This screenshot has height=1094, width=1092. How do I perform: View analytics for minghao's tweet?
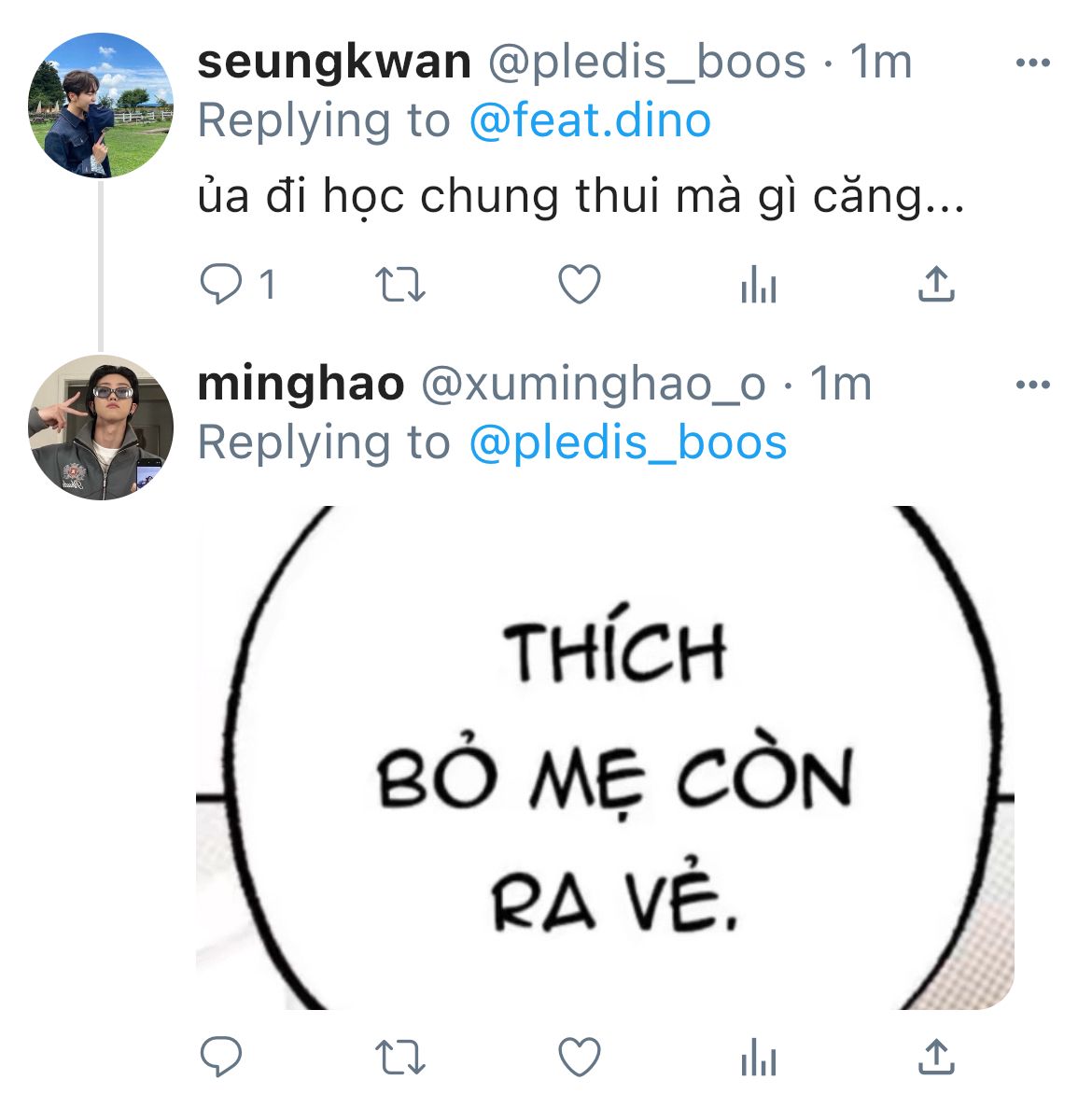tap(759, 1057)
